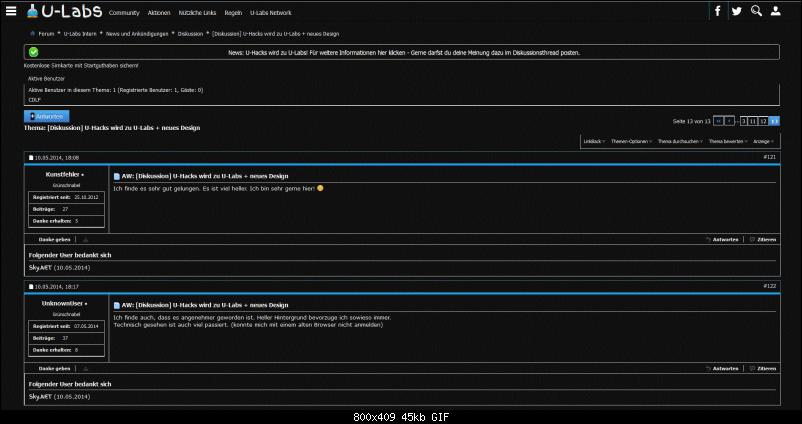Click Danke geben on post #121
This screenshot has width=802, height=424.
point(54,239)
